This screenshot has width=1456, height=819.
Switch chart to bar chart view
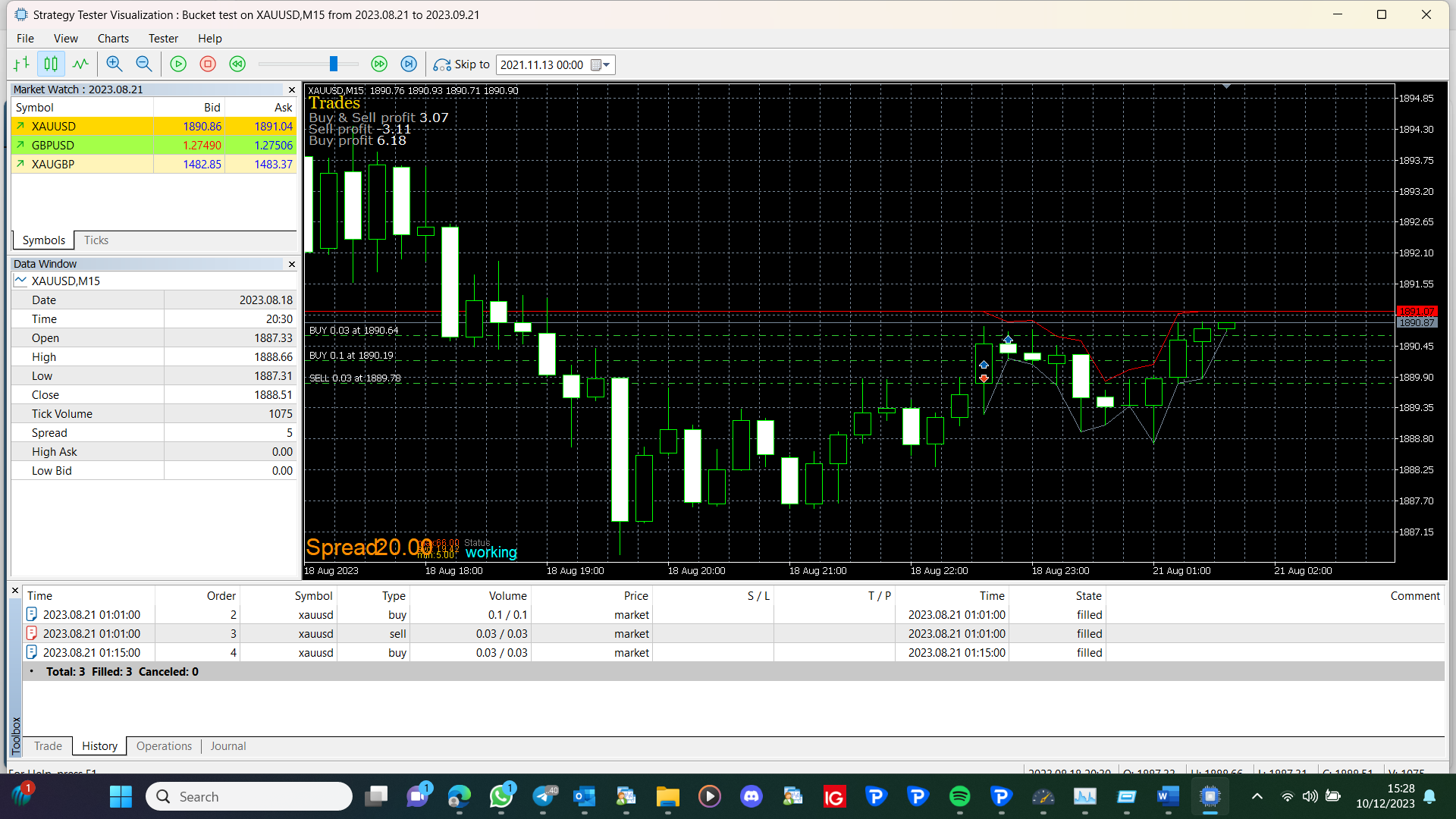(x=21, y=64)
